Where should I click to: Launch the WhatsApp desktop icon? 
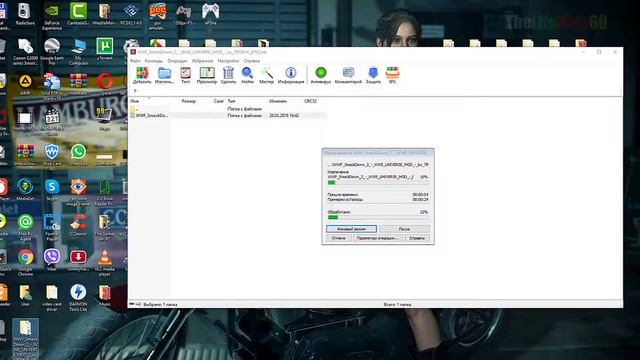pos(78,155)
